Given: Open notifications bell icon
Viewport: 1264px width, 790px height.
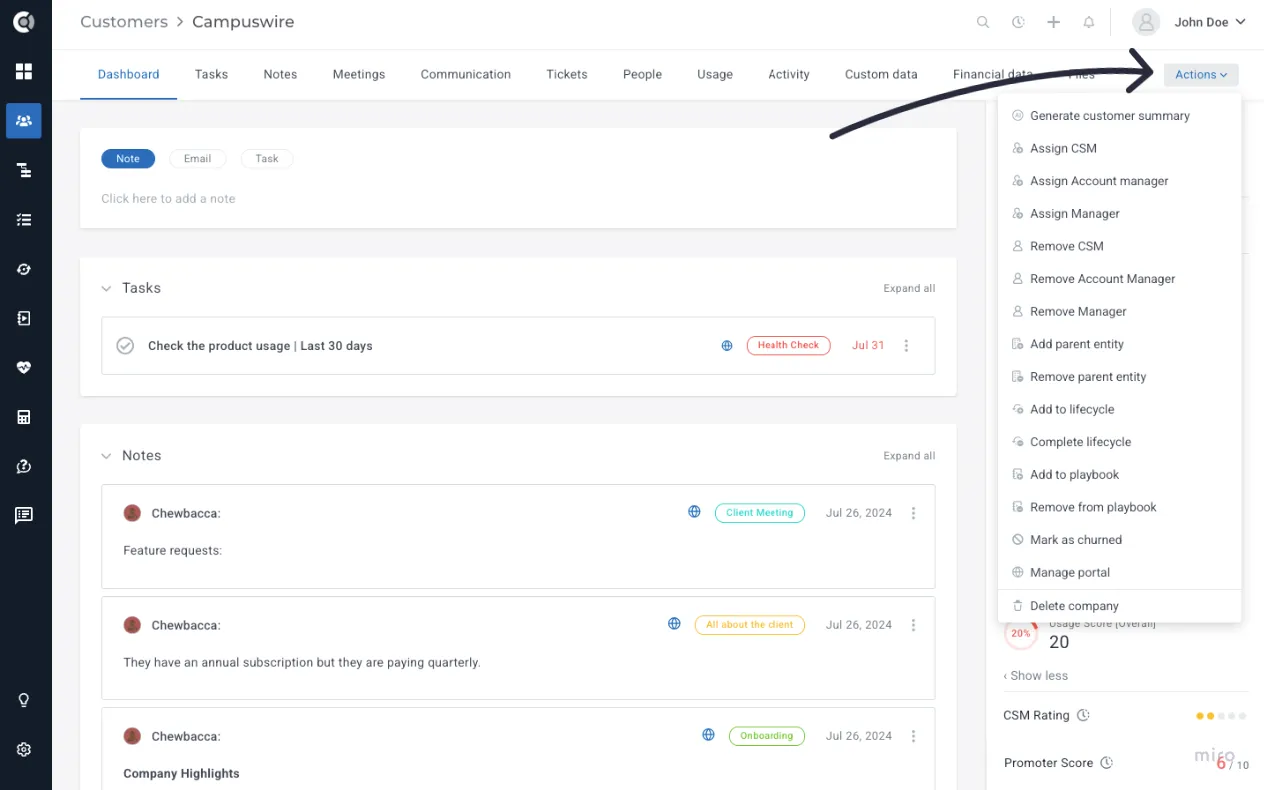Looking at the screenshot, I should [1088, 22].
